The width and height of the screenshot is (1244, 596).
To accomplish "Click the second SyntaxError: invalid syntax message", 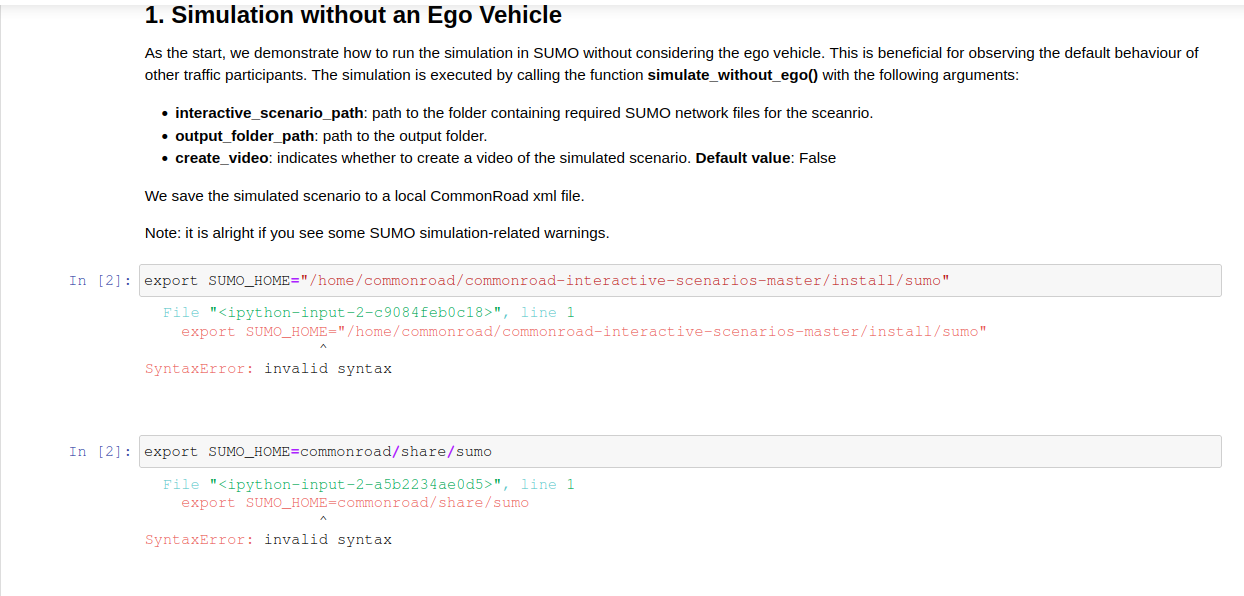I will 268,540.
